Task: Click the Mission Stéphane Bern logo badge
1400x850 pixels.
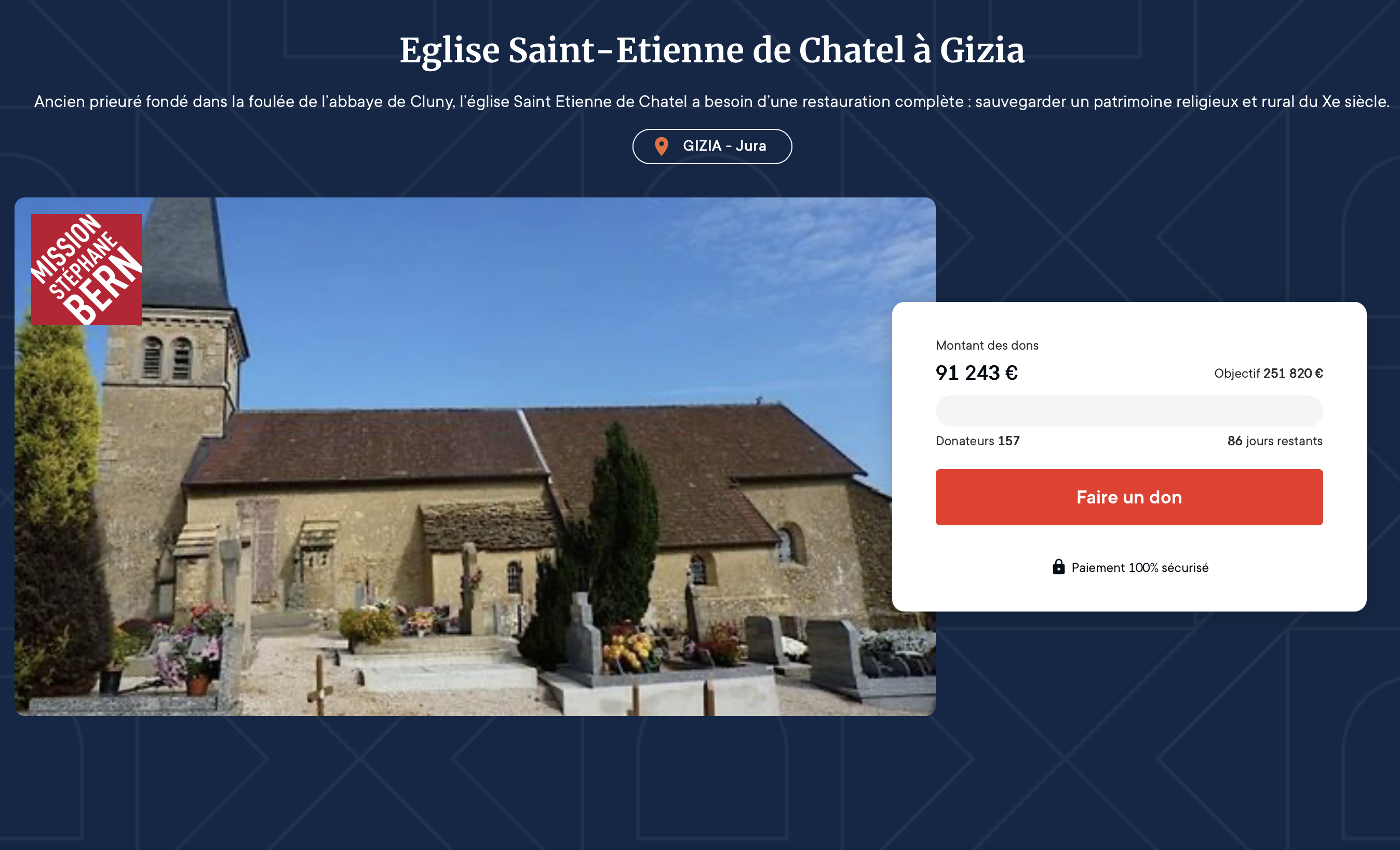Action: (x=86, y=270)
